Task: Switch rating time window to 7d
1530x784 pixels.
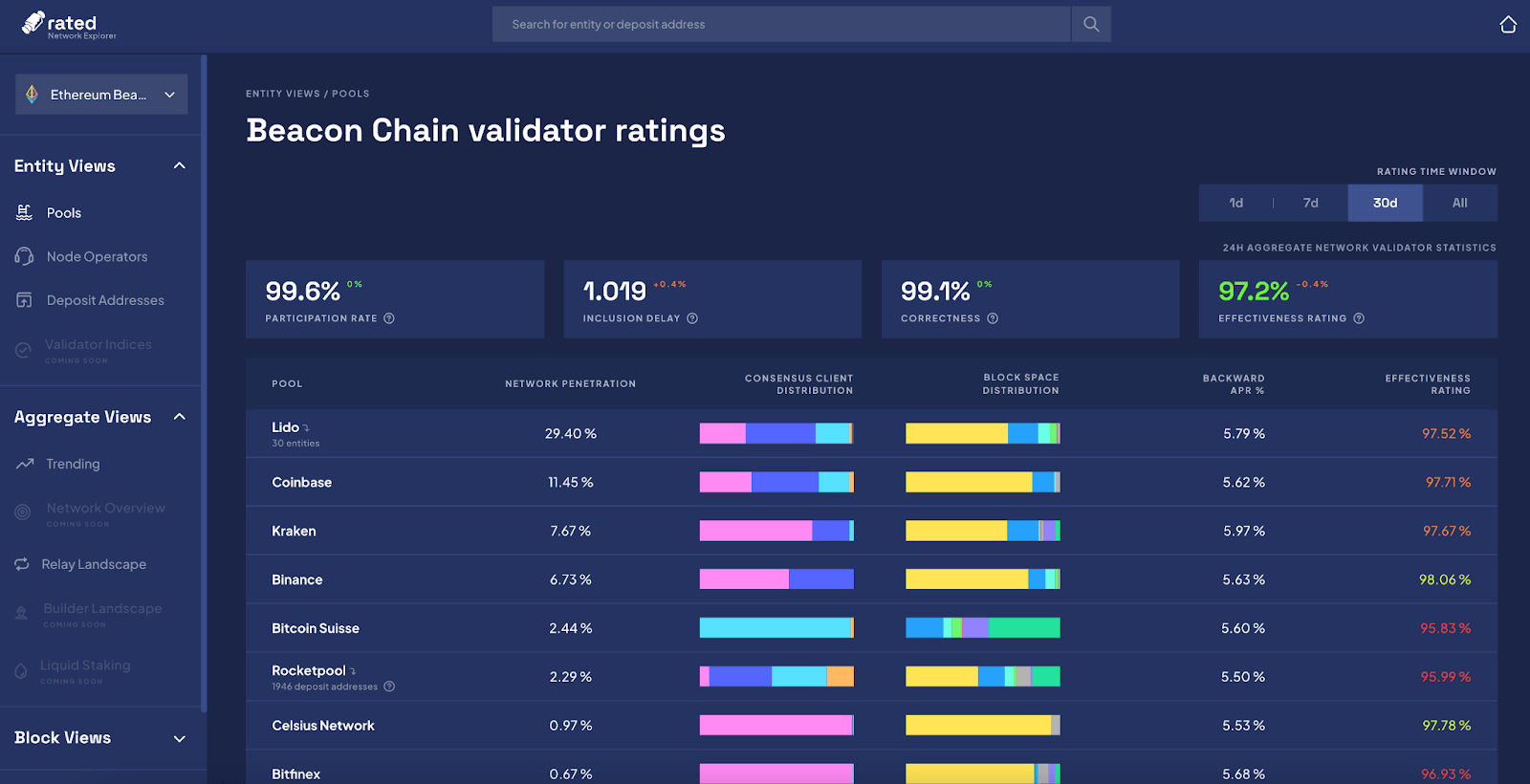Action: (1310, 203)
